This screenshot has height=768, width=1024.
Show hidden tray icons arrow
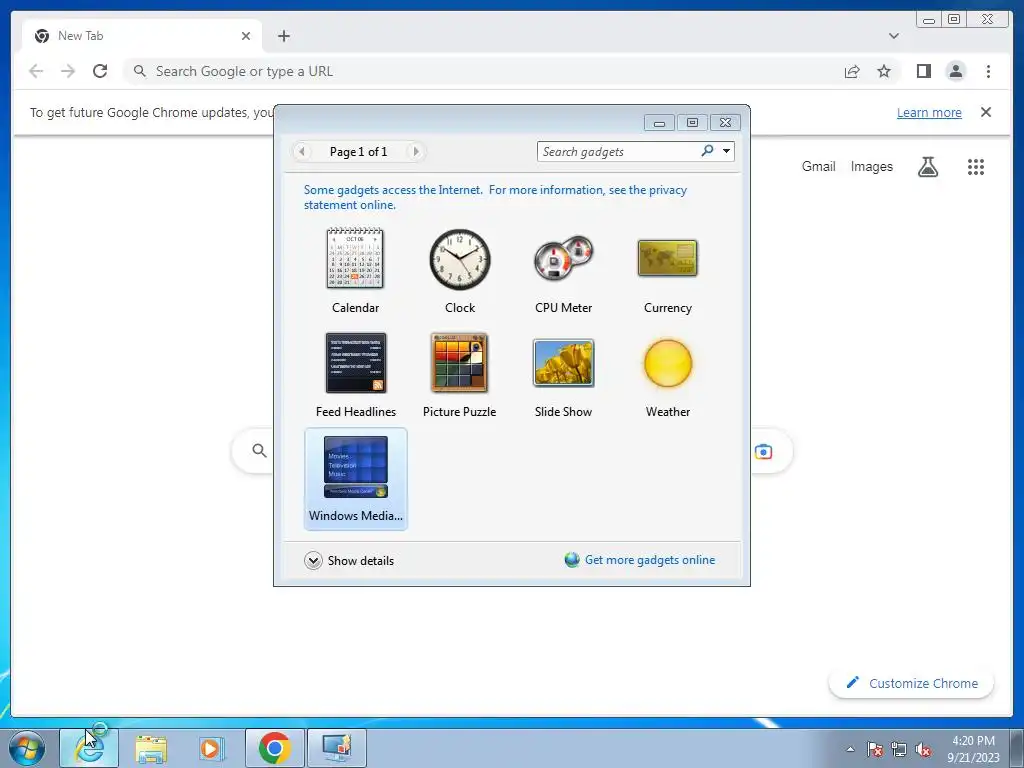click(x=850, y=749)
